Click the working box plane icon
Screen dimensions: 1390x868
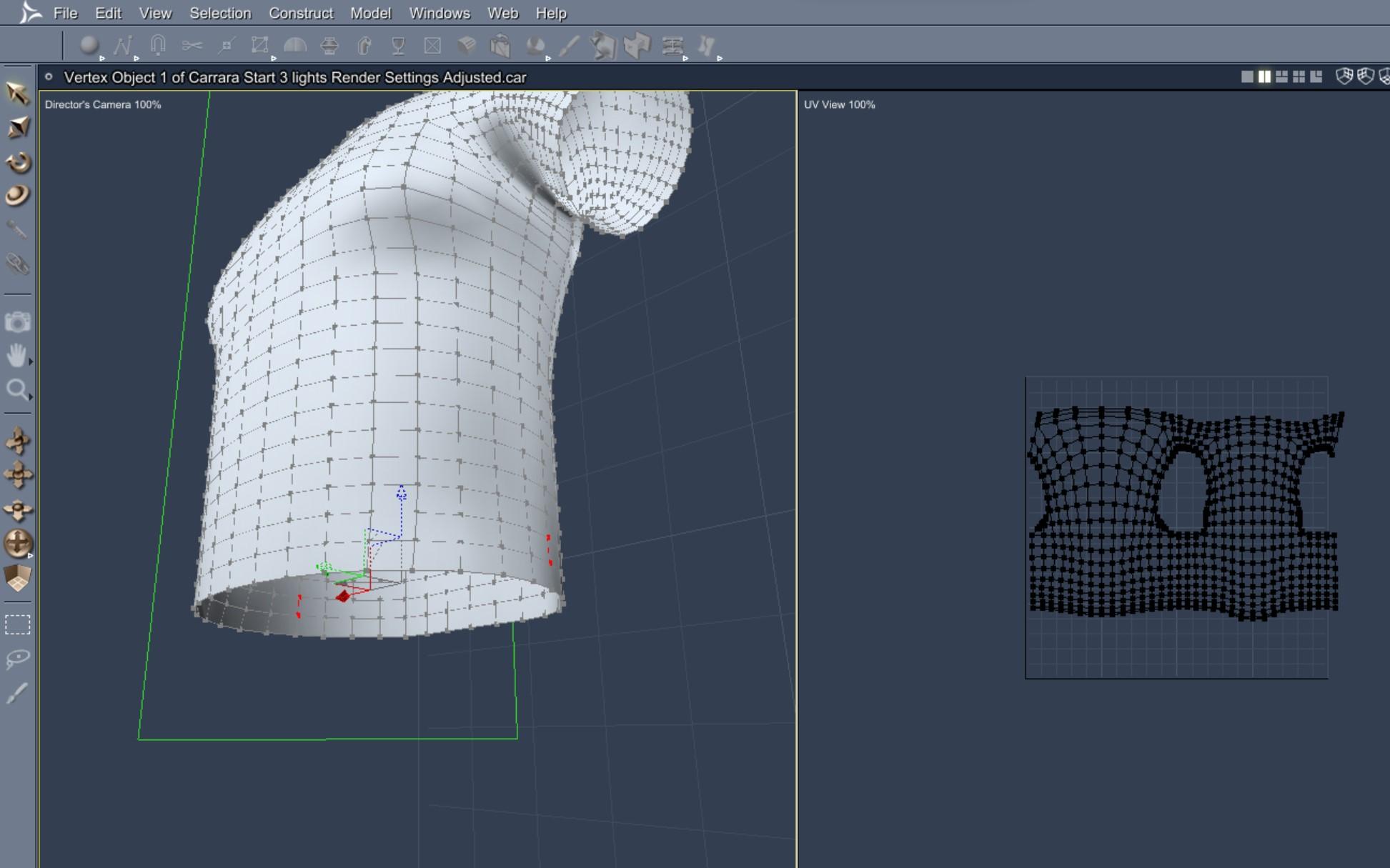click(17, 578)
